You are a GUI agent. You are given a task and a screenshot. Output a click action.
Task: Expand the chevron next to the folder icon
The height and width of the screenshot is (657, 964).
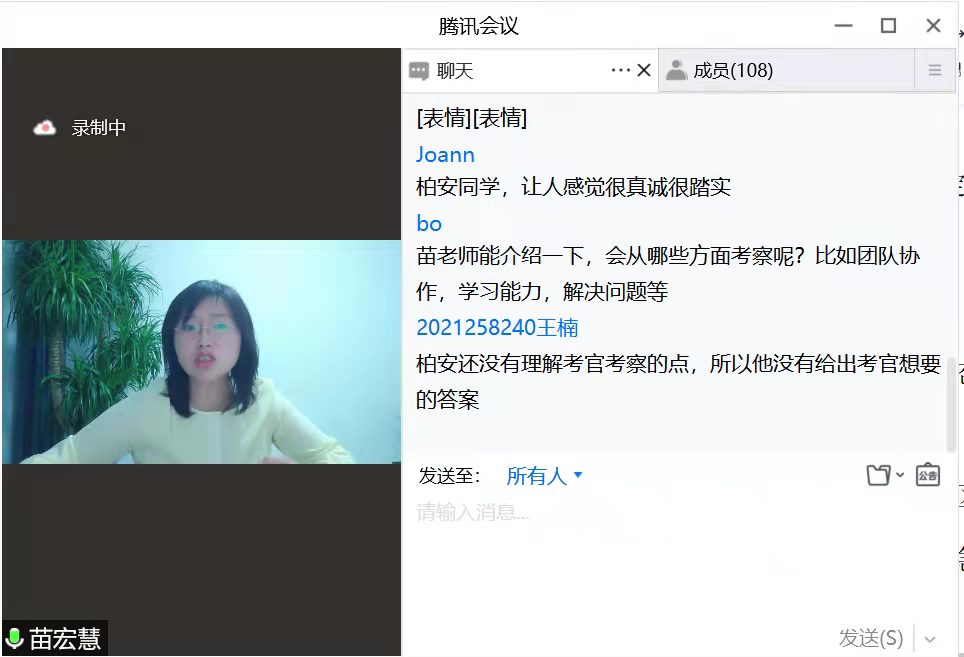click(x=900, y=476)
